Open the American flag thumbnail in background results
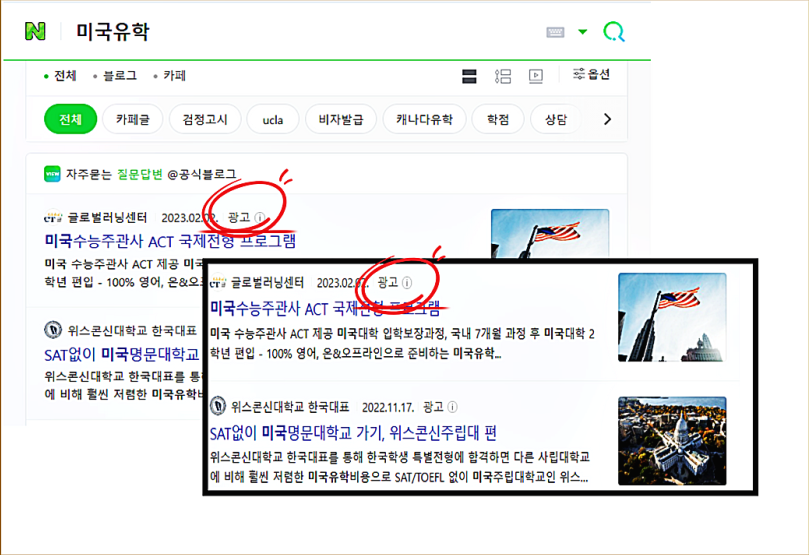 coord(550,233)
